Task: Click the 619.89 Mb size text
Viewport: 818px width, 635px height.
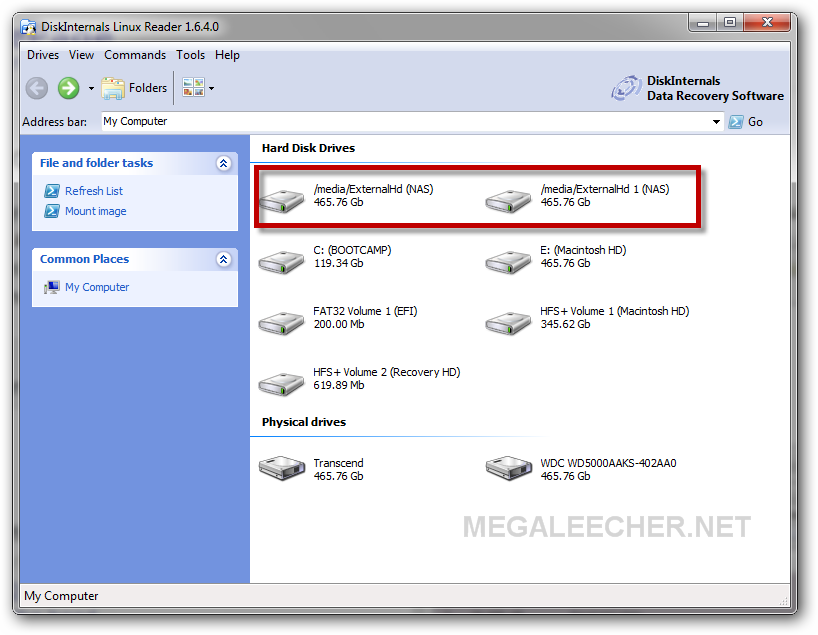Action: [339, 386]
